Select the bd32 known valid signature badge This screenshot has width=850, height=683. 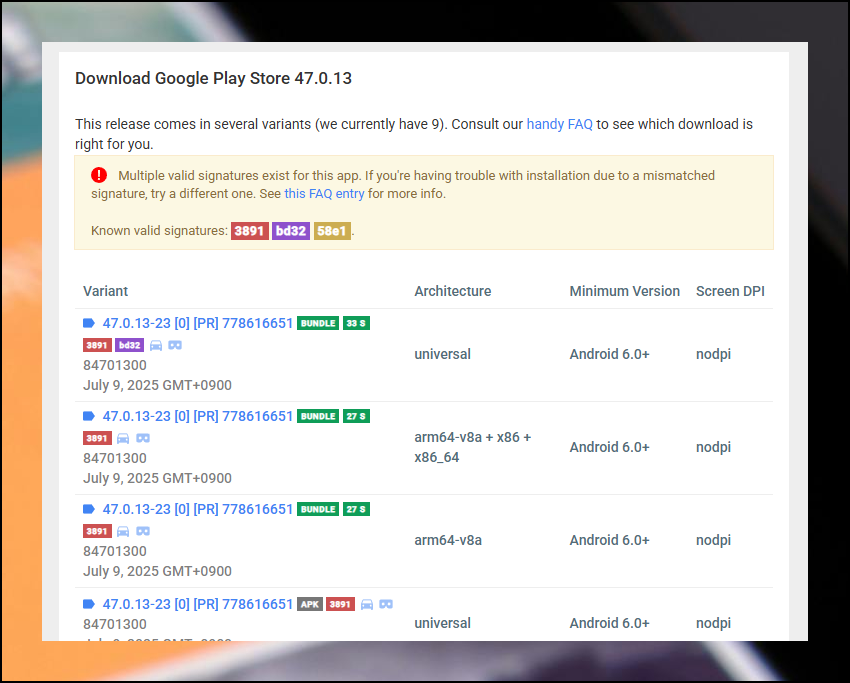coord(291,231)
